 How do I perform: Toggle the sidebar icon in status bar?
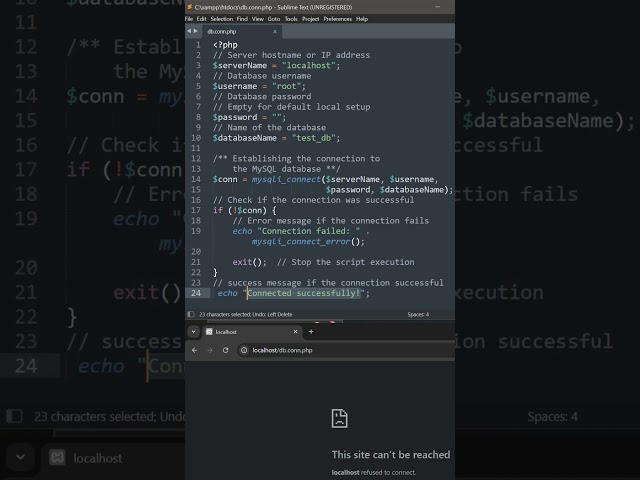tap(191, 314)
